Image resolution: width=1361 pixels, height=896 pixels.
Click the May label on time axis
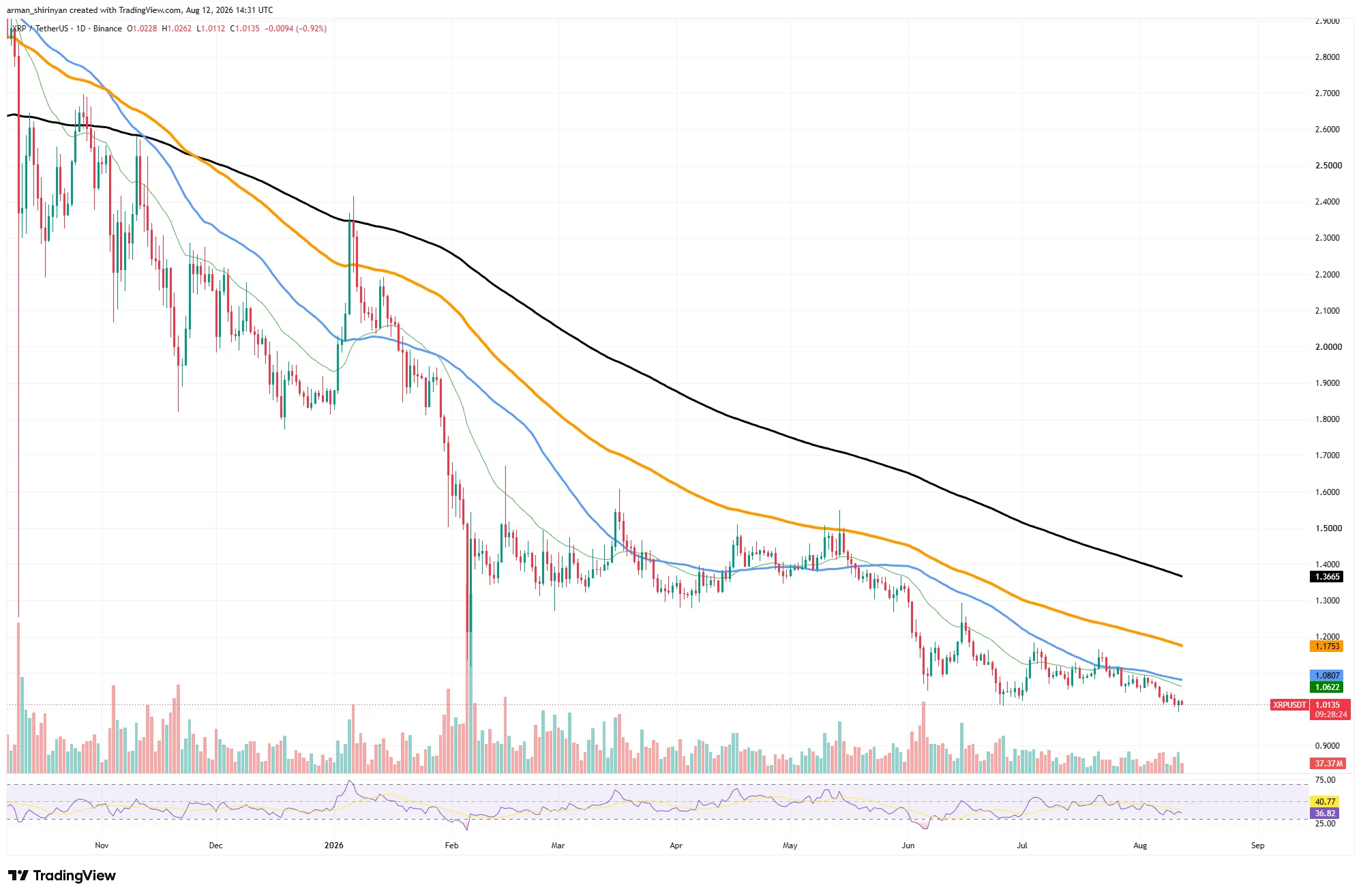pos(790,846)
